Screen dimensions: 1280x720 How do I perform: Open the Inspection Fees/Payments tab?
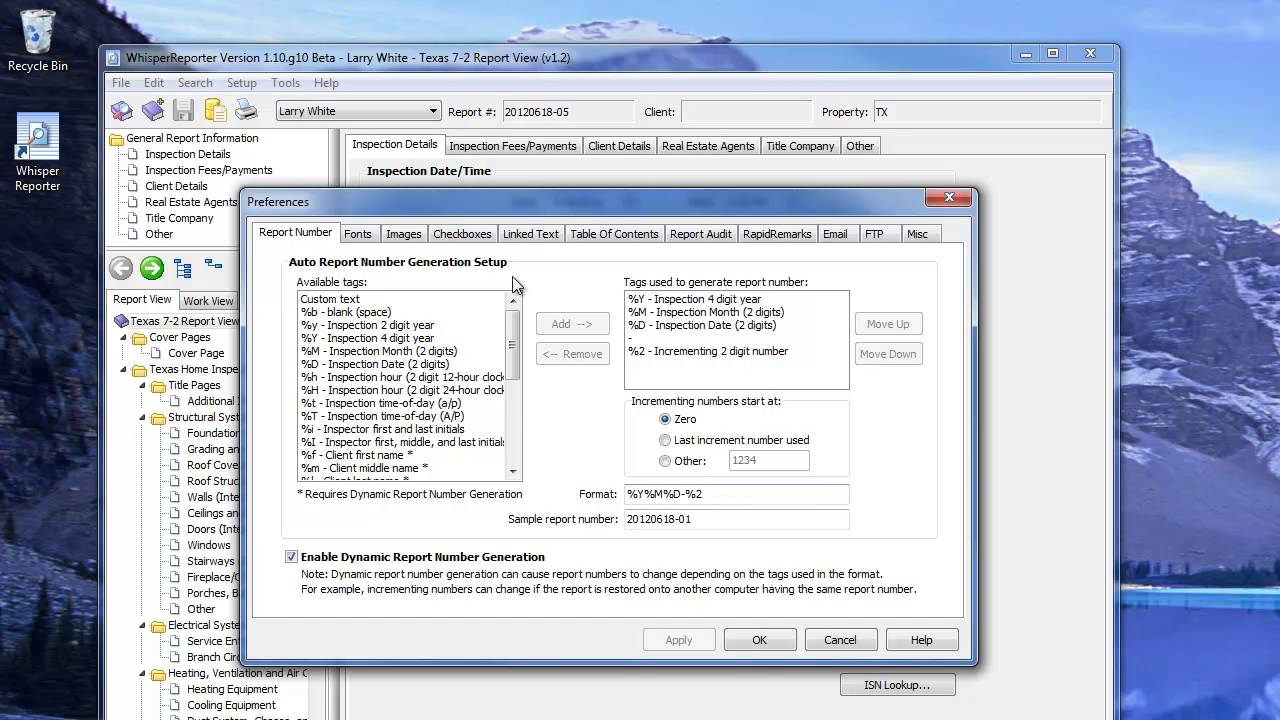[513, 146]
